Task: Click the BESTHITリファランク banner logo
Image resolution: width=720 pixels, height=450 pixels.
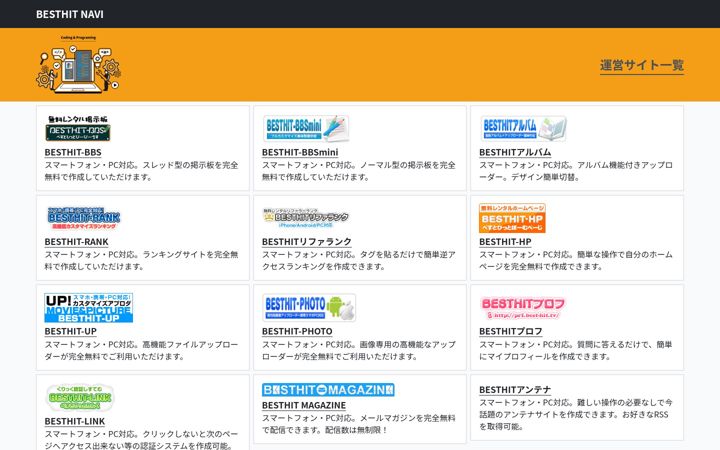Action: click(306, 218)
